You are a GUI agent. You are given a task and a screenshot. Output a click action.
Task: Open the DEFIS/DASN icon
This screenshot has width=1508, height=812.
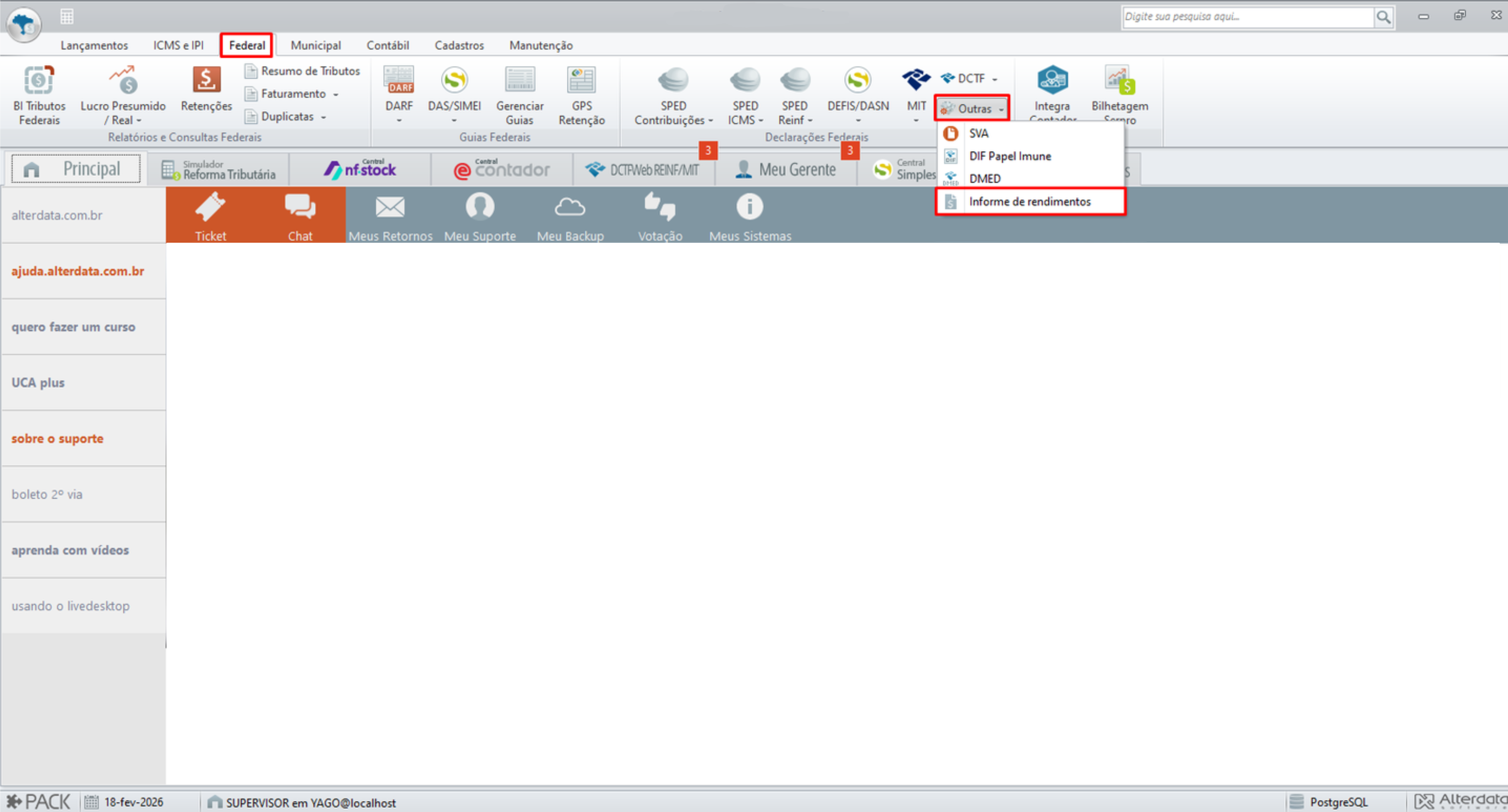pos(858,80)
